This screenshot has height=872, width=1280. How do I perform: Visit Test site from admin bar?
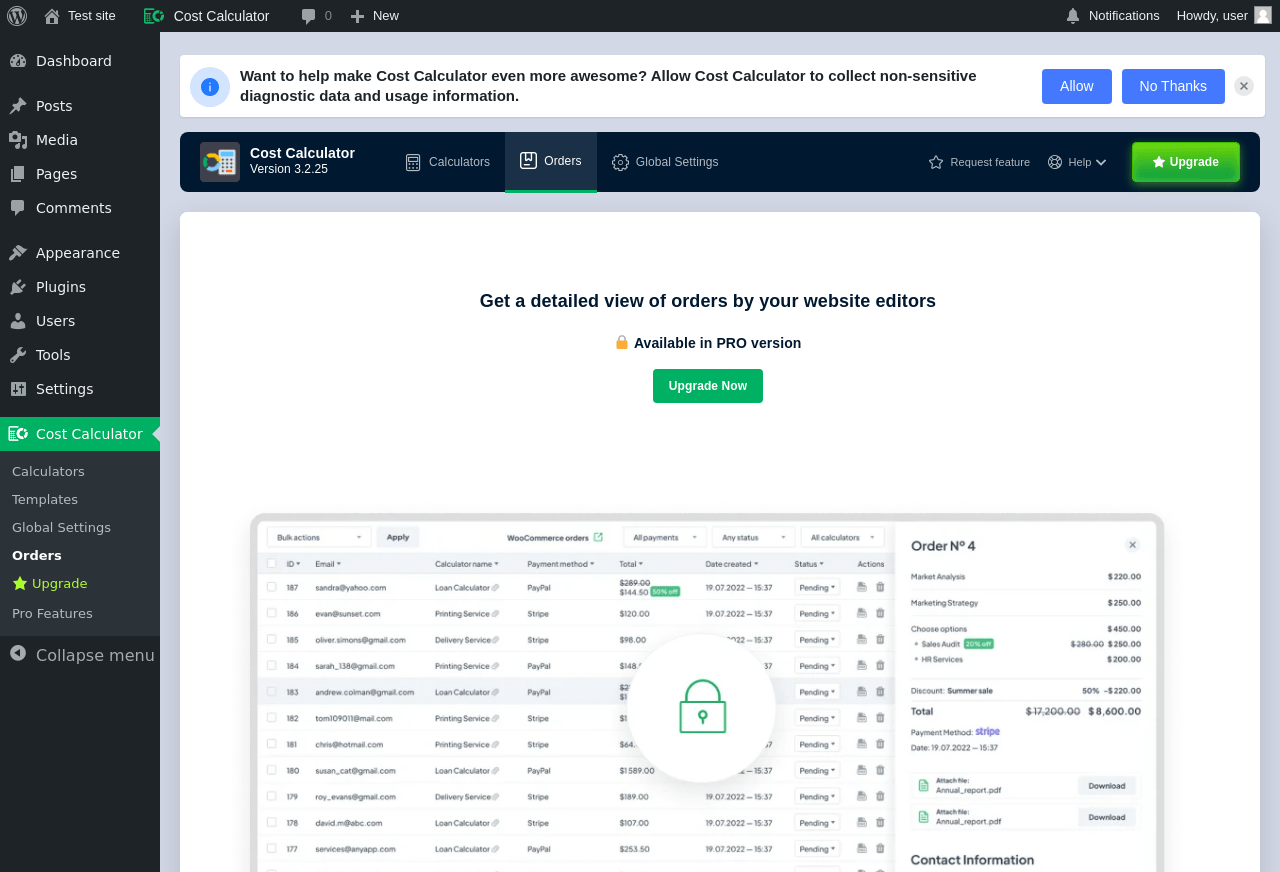[80, 16]
